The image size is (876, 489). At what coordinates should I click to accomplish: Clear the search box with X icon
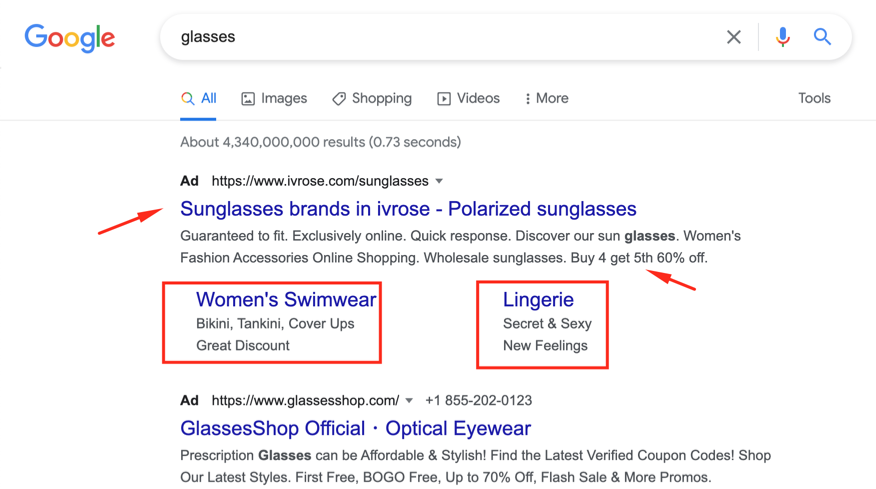click(x=734, y=37)
